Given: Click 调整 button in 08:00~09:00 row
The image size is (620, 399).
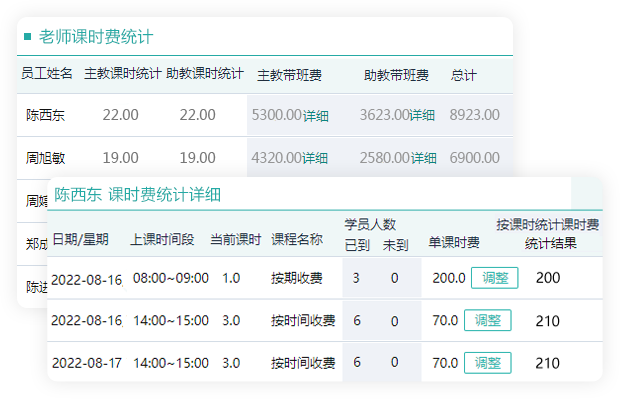Looking at the screenshot, I should click(x=495, y=278).
